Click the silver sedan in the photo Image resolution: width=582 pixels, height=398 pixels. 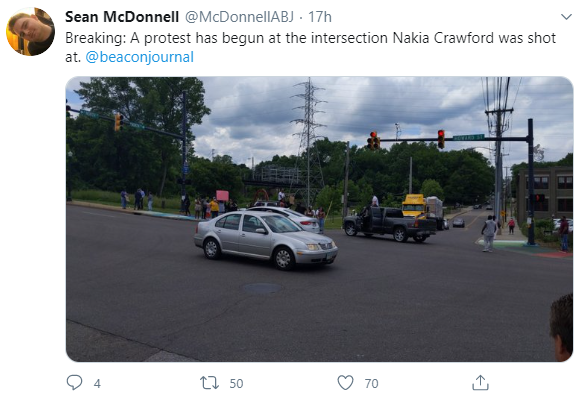pyautogui.click(x=266, y=240)
